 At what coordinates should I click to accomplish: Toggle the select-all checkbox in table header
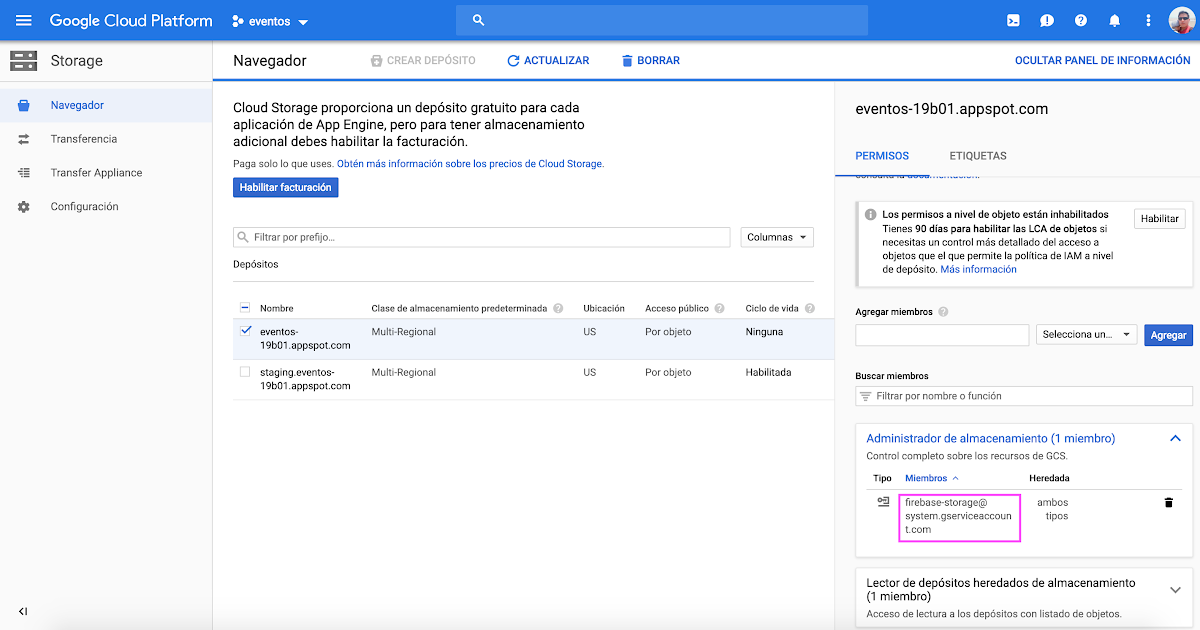[x=245, y=308]
